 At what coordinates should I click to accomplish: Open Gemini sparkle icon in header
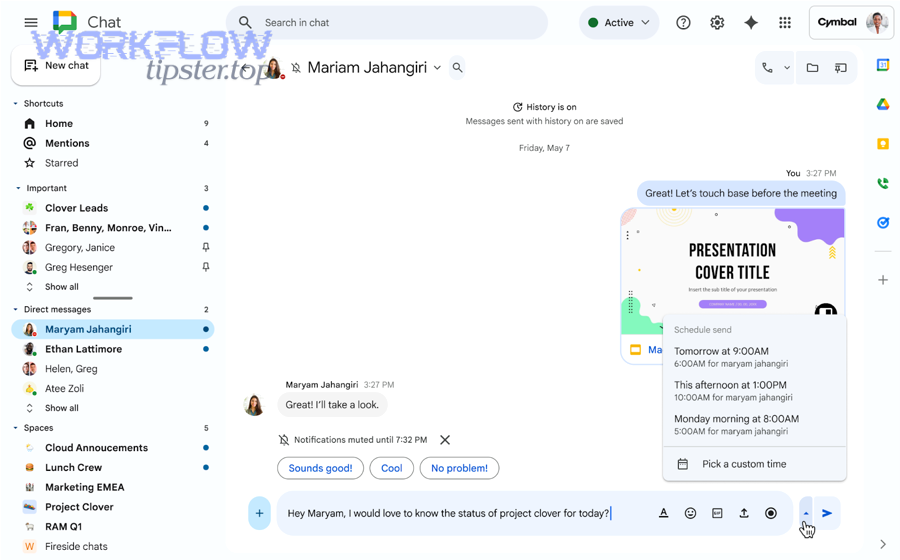[x=751, y=22]
